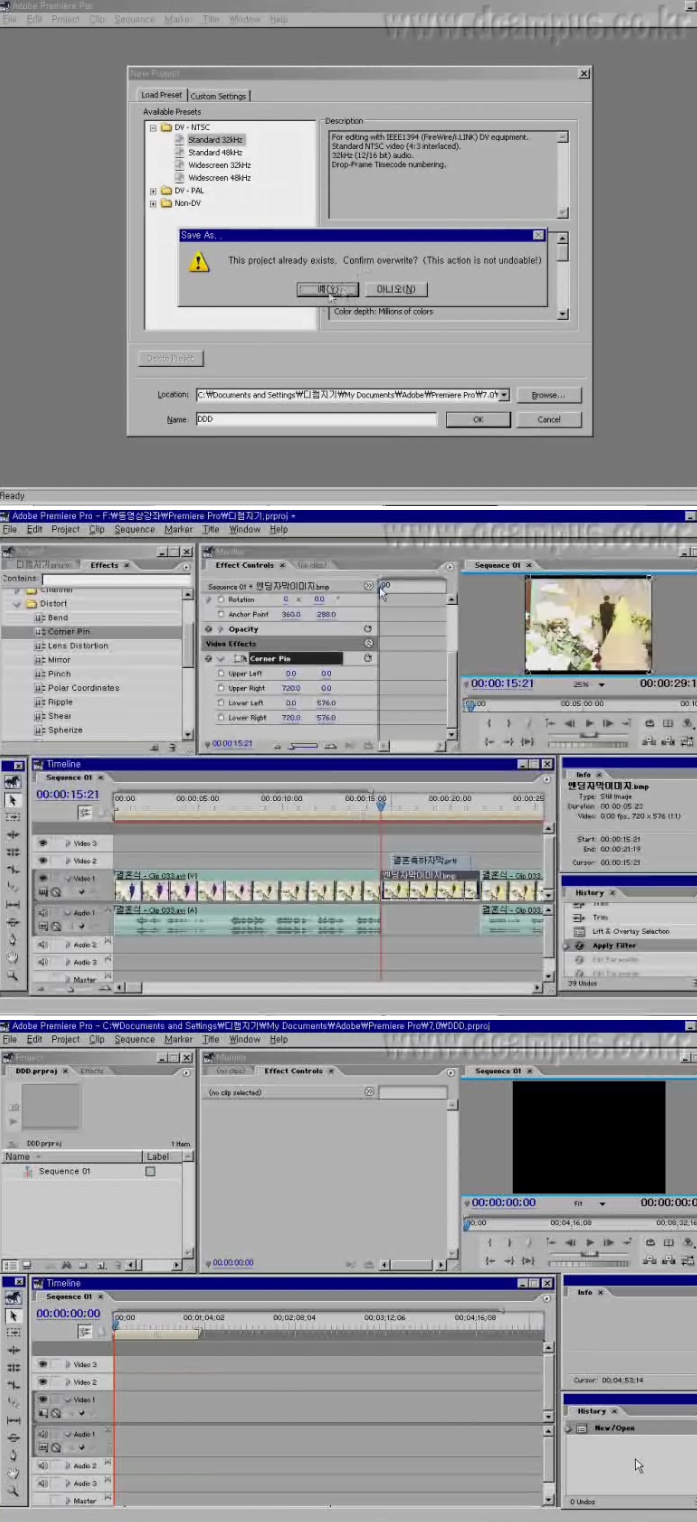Viewport: 697px width, 1522px height.
Task: Mute Audio 3 track in bottom DDD.prproj timeline
Action: pyautogui.click(x=43, y=1483)
